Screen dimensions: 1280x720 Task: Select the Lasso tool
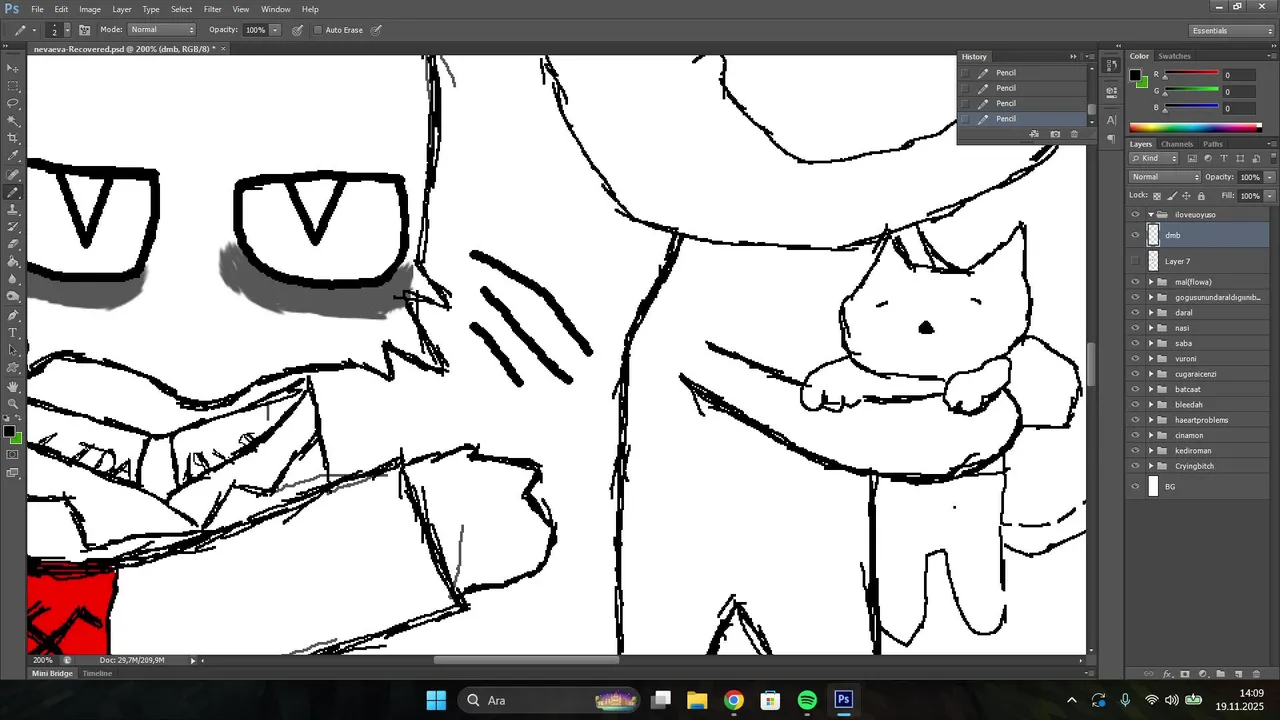coord(13,103)
